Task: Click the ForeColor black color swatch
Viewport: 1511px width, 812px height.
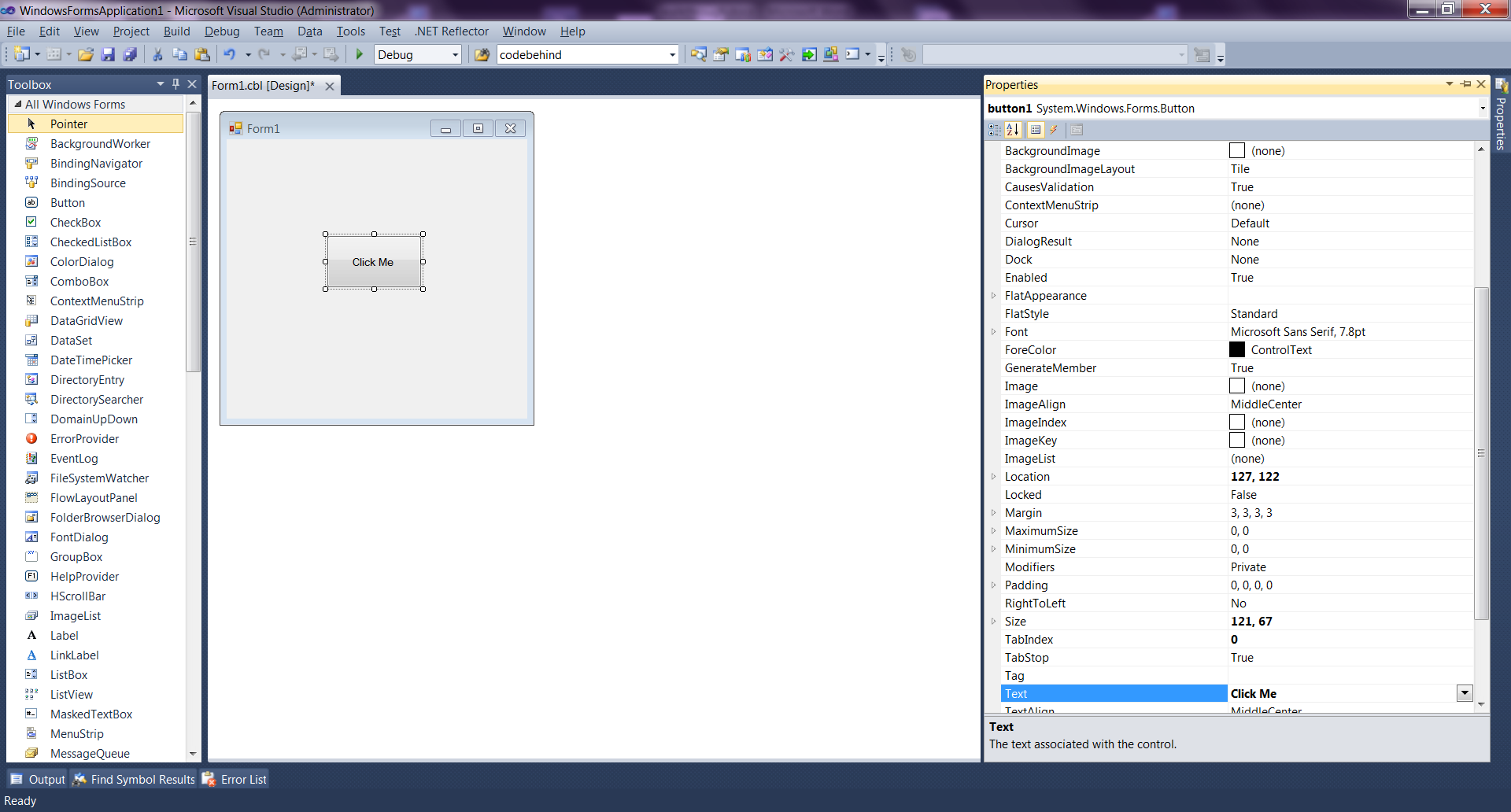Action: click(1237, 350)
